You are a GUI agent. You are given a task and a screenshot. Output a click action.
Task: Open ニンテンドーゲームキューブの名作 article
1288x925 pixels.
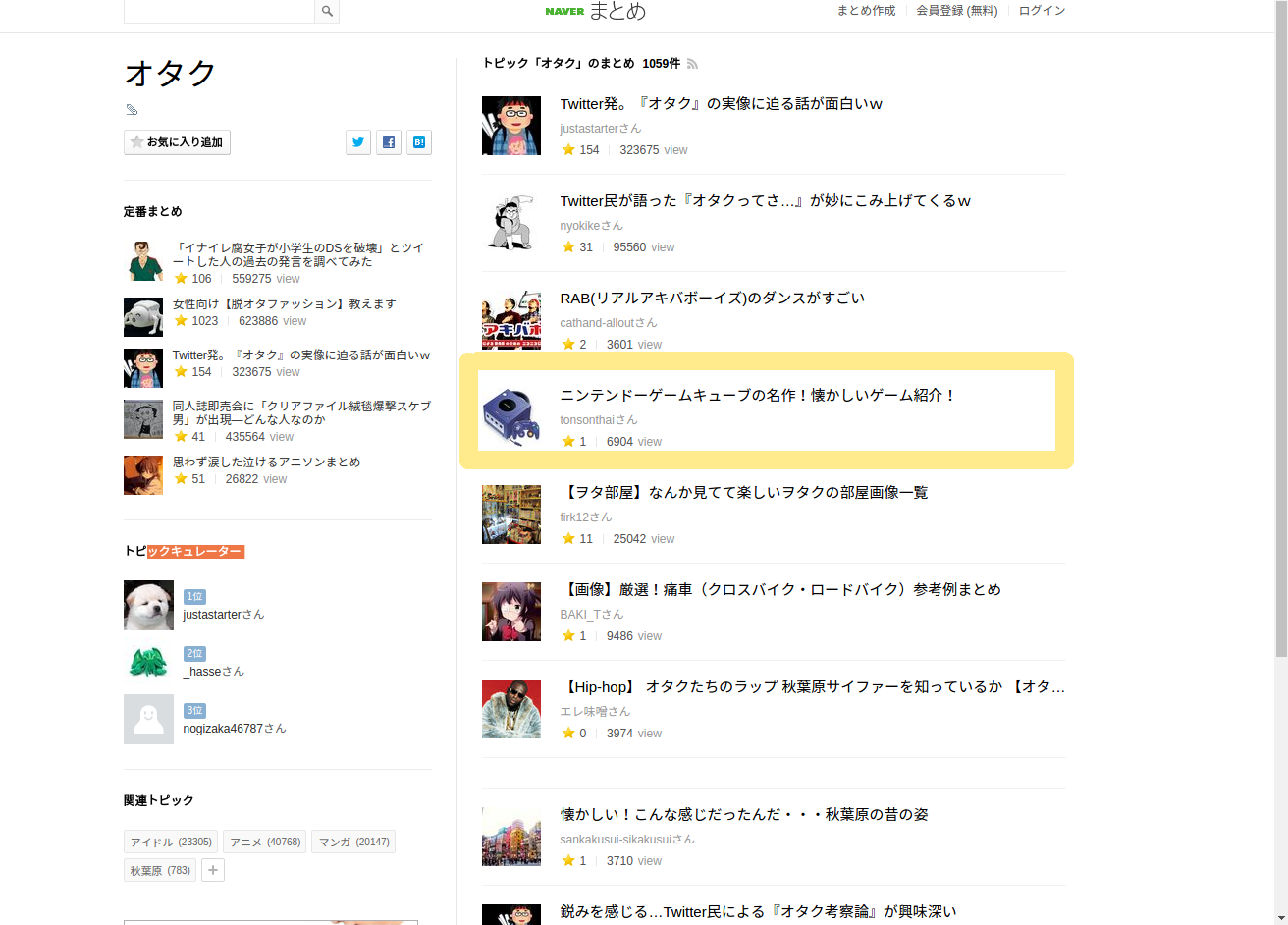pos(757,396)
